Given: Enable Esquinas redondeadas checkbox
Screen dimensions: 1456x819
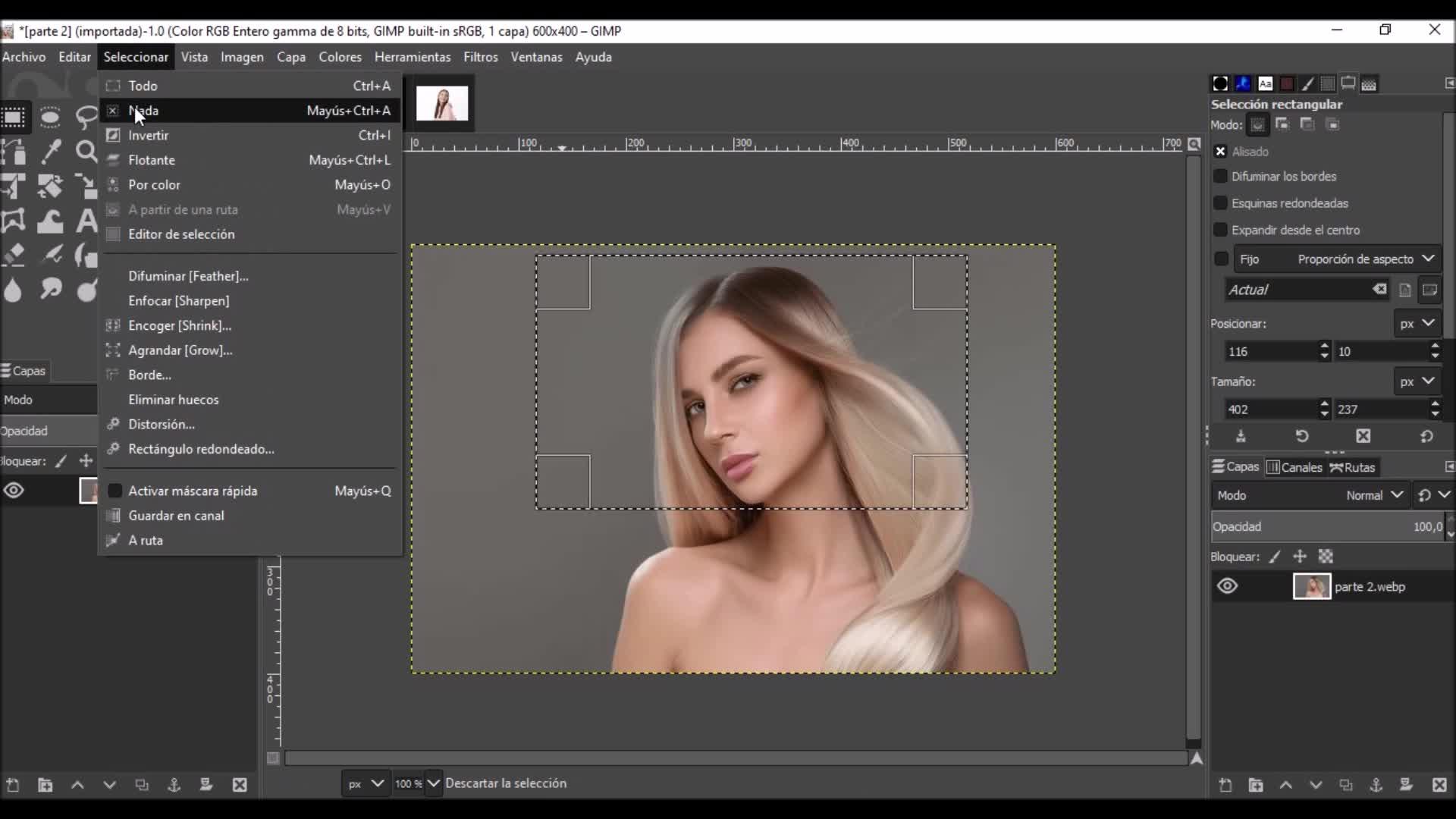Looking at the screenshot, I should (x=1220, y=203).
